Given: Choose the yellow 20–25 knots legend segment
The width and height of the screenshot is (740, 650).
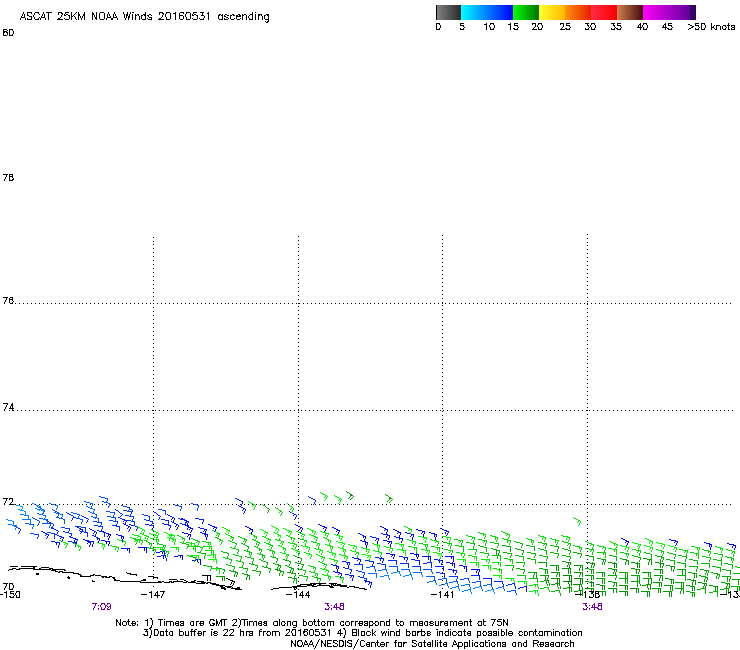Looking at the screenshot, I should click(552, 12).
